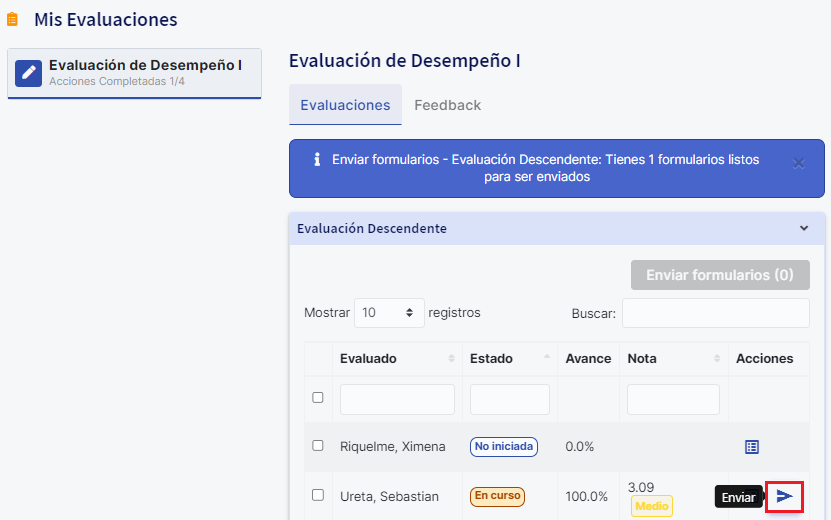The image size is (831, 520).
Task: Click the info icon in blue banner
Action: point(317,159)
